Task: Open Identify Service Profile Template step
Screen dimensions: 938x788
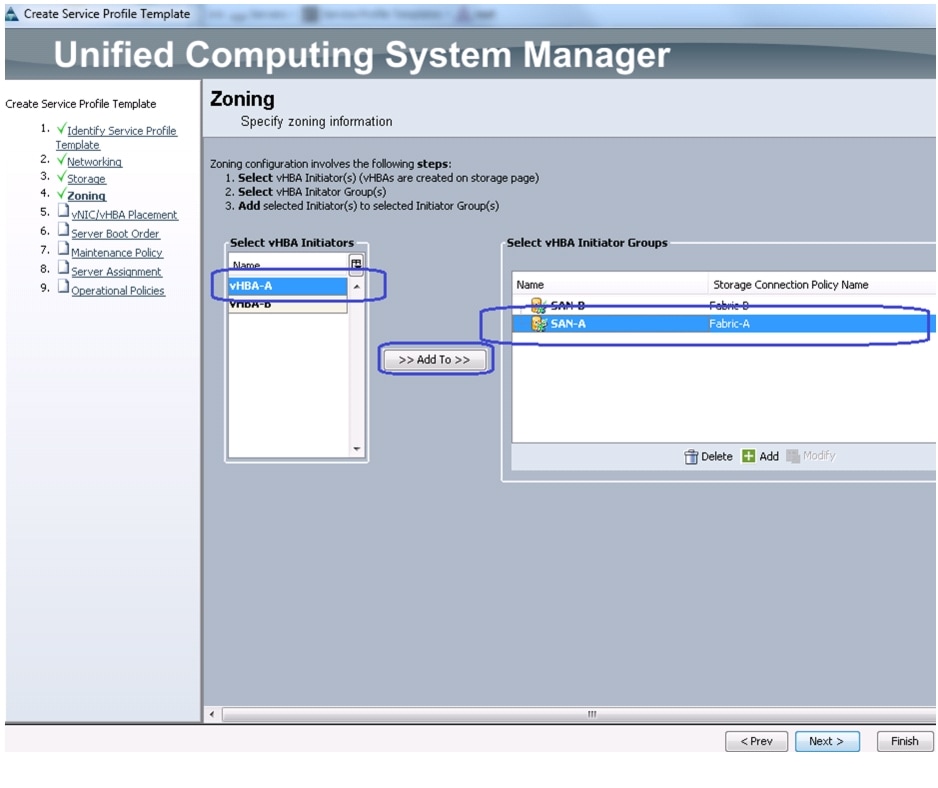Action: click(116, 138)
